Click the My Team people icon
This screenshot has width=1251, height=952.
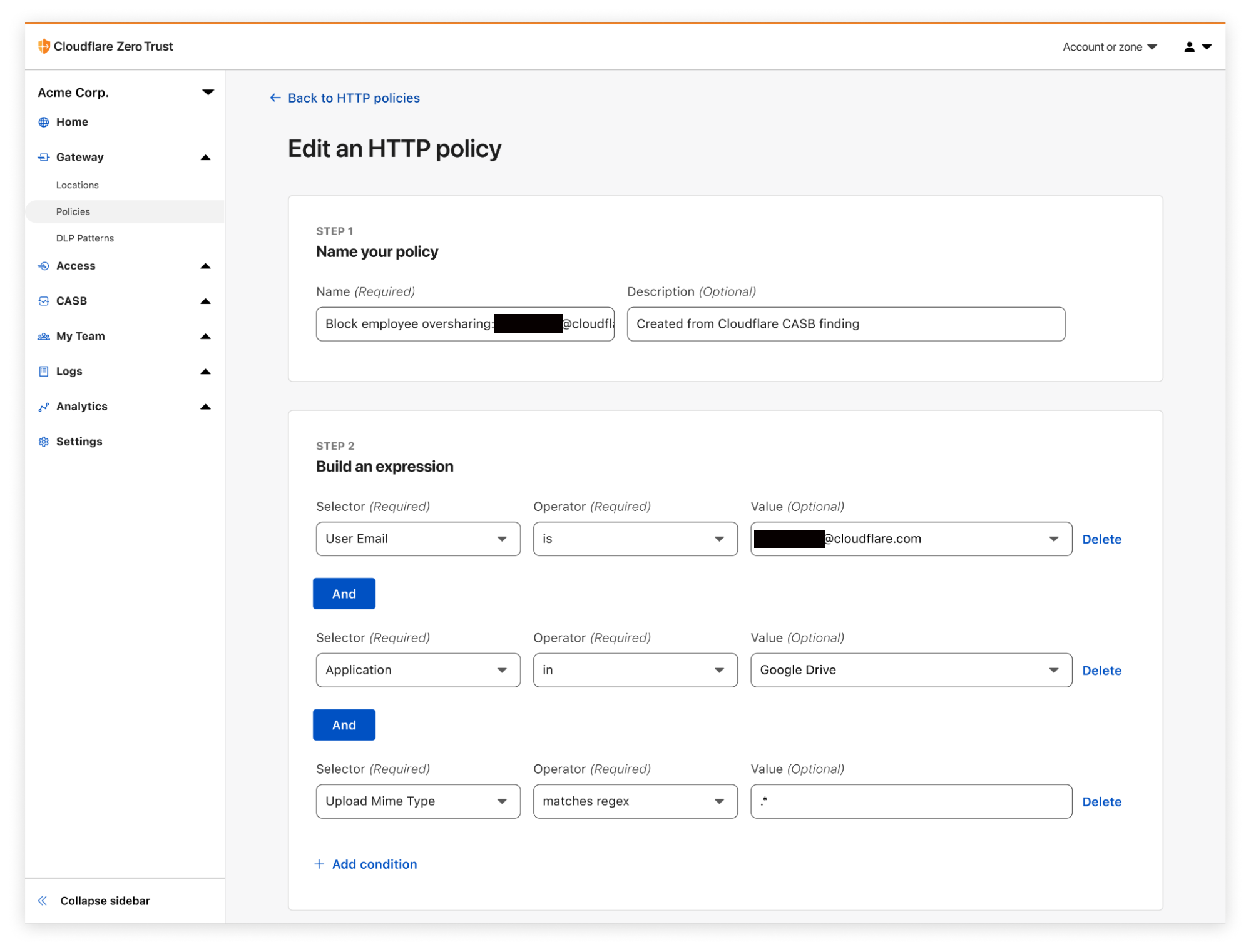pos(44,336)
